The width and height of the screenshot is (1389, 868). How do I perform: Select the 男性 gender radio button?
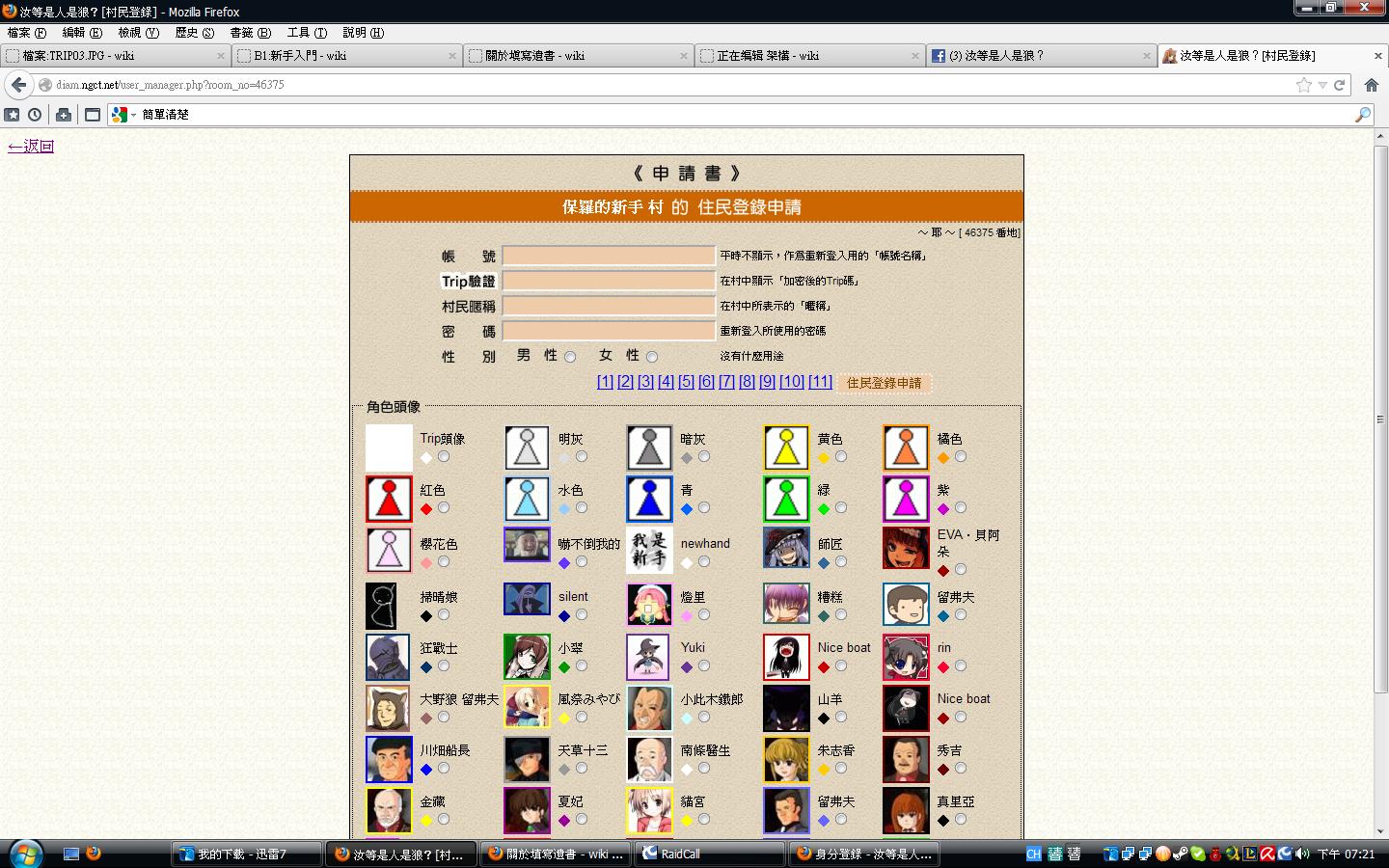coord(570,357)
